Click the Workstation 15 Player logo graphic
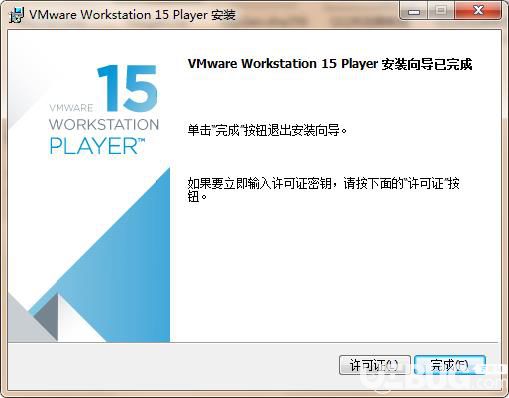 coord(104,110)
